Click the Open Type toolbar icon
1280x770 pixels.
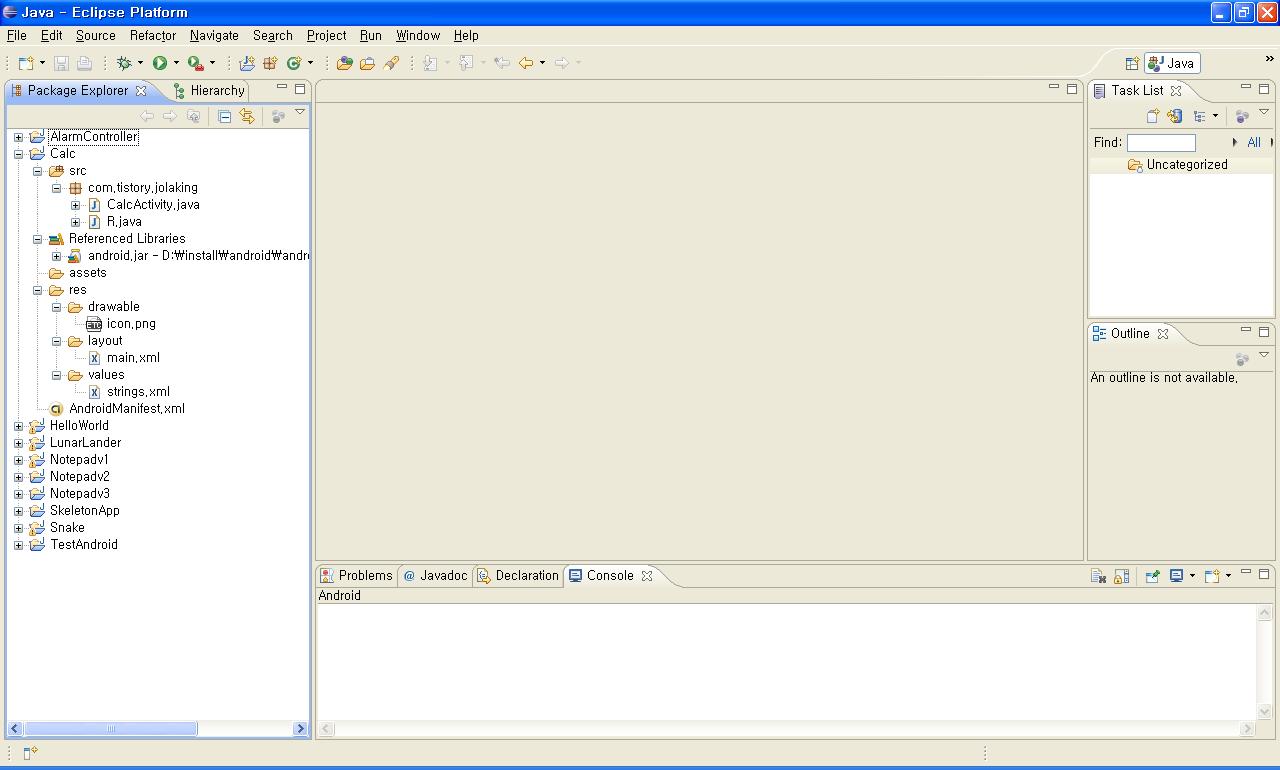pyautogui.click(x=345, y=63)
